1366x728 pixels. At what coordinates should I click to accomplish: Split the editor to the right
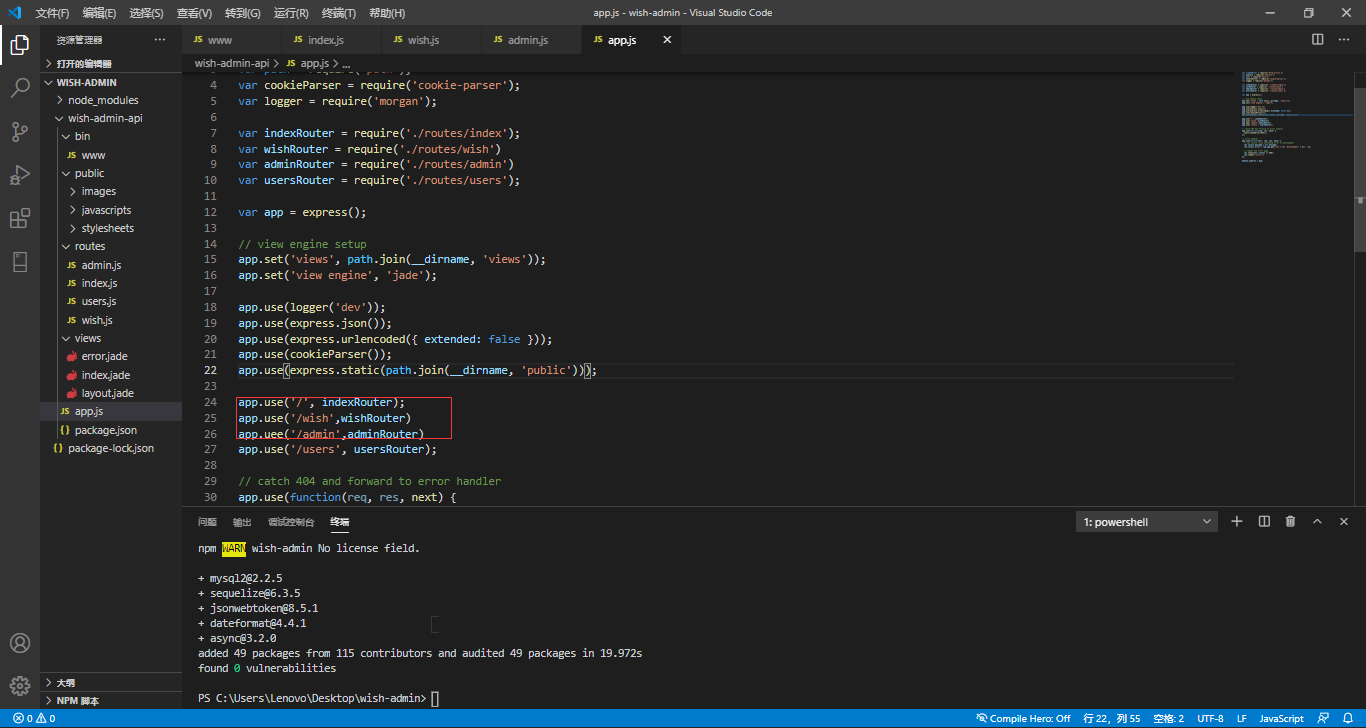click(1318, 40)
